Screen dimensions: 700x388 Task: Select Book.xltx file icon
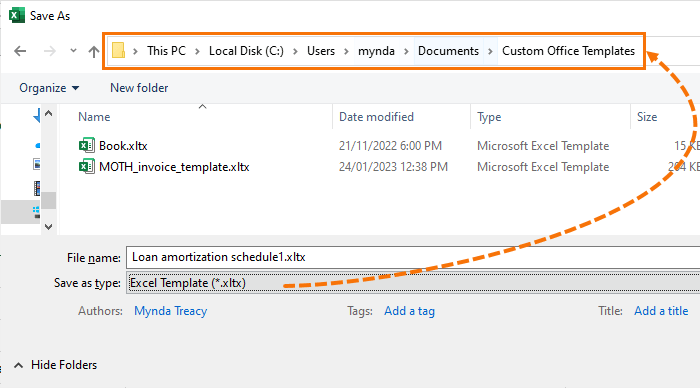(x=87, y=145)
